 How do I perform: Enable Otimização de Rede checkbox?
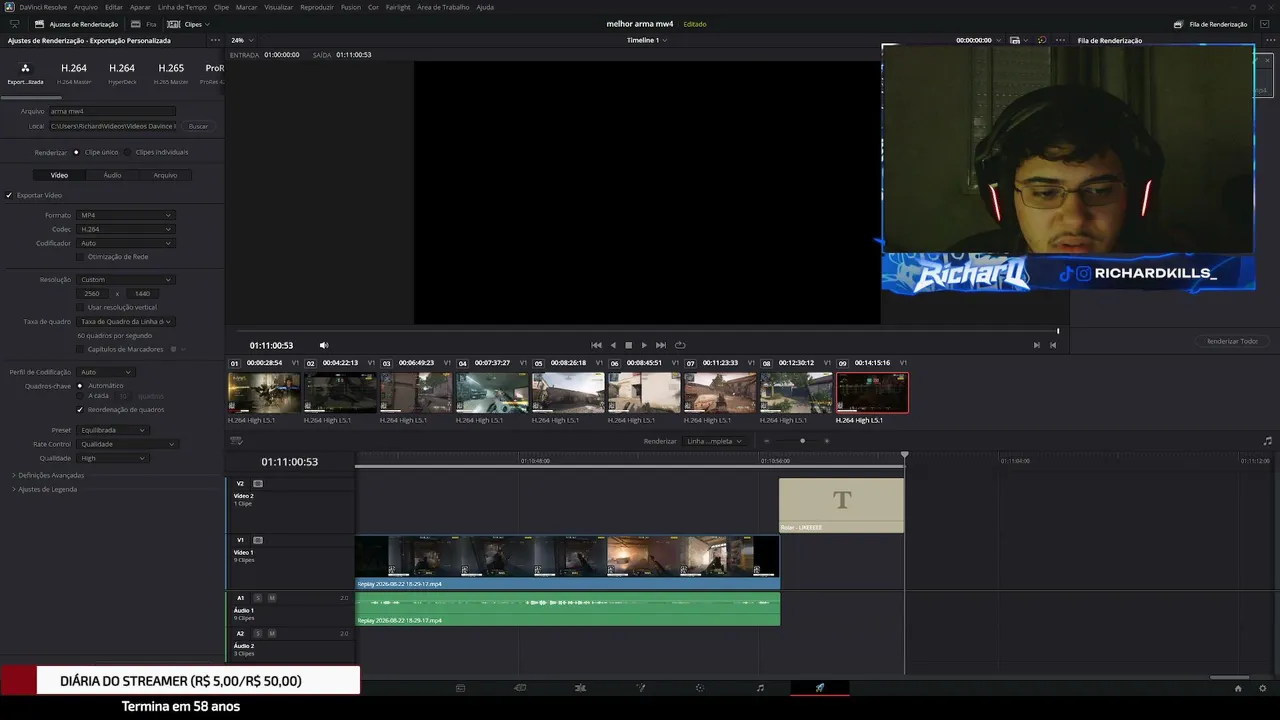pos(80,257)
